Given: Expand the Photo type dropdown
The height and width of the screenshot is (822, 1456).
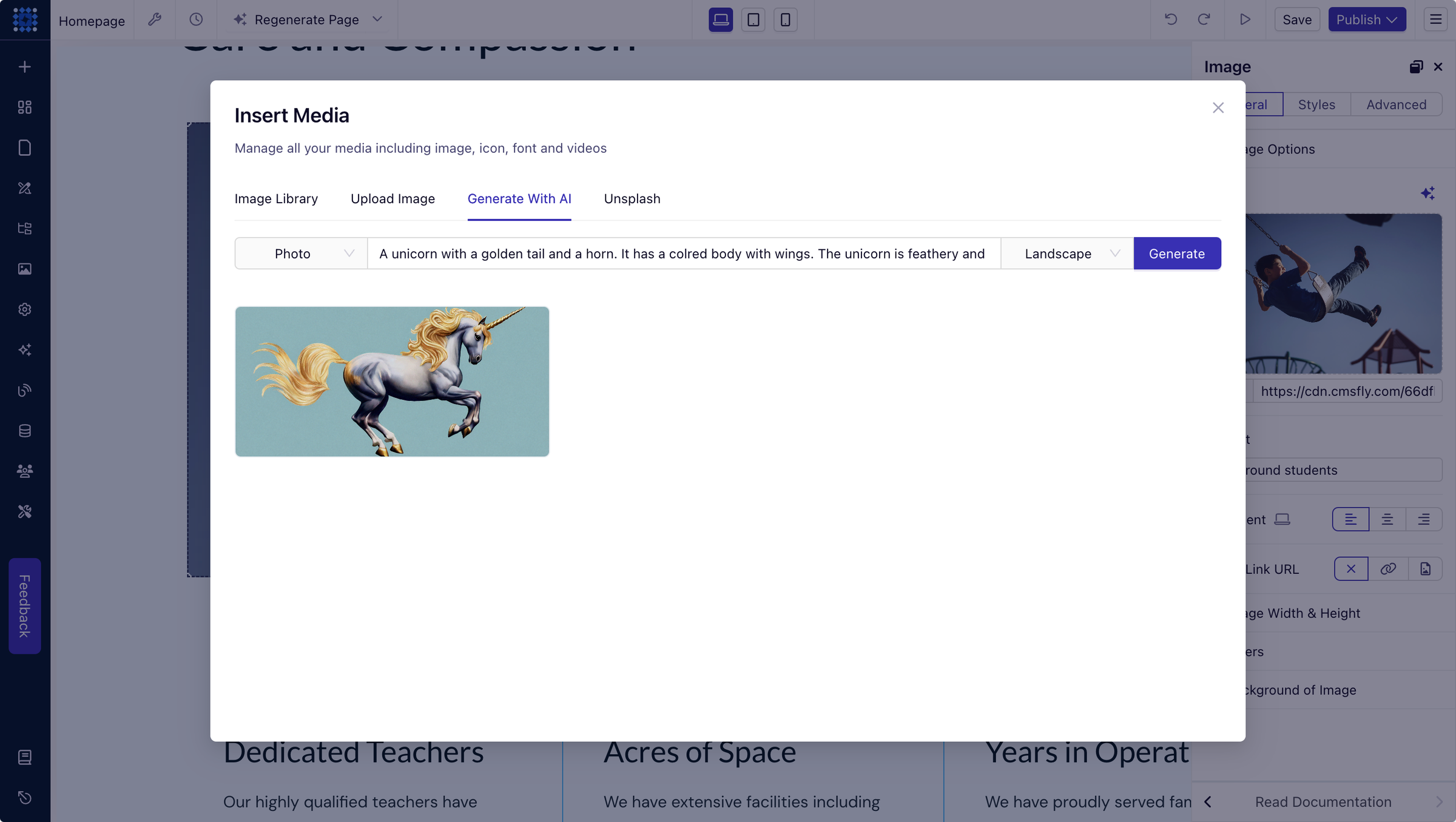Looking at the screenshot, I should (x=300, y=253).
